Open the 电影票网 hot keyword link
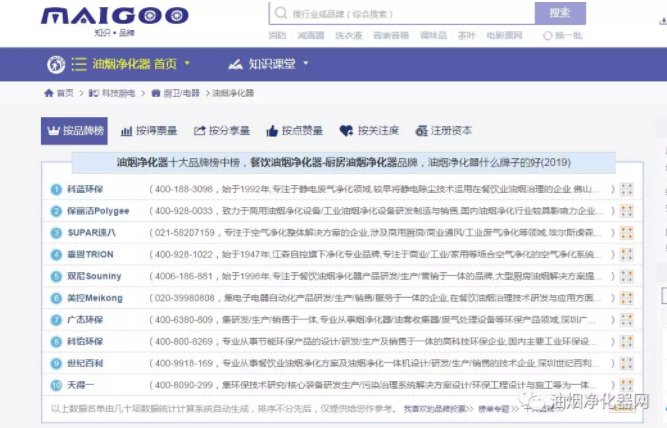Viewport: 667px width, 428px height. [505, 35]
